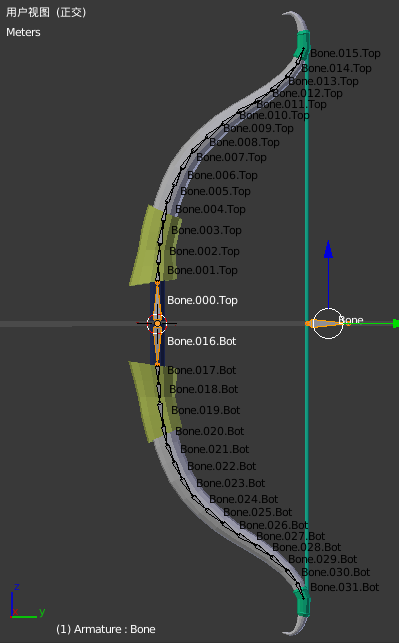Screen dimensions: 399x643
Task: Select Bone.007.Top label
Action: click(x=231, y=157)
